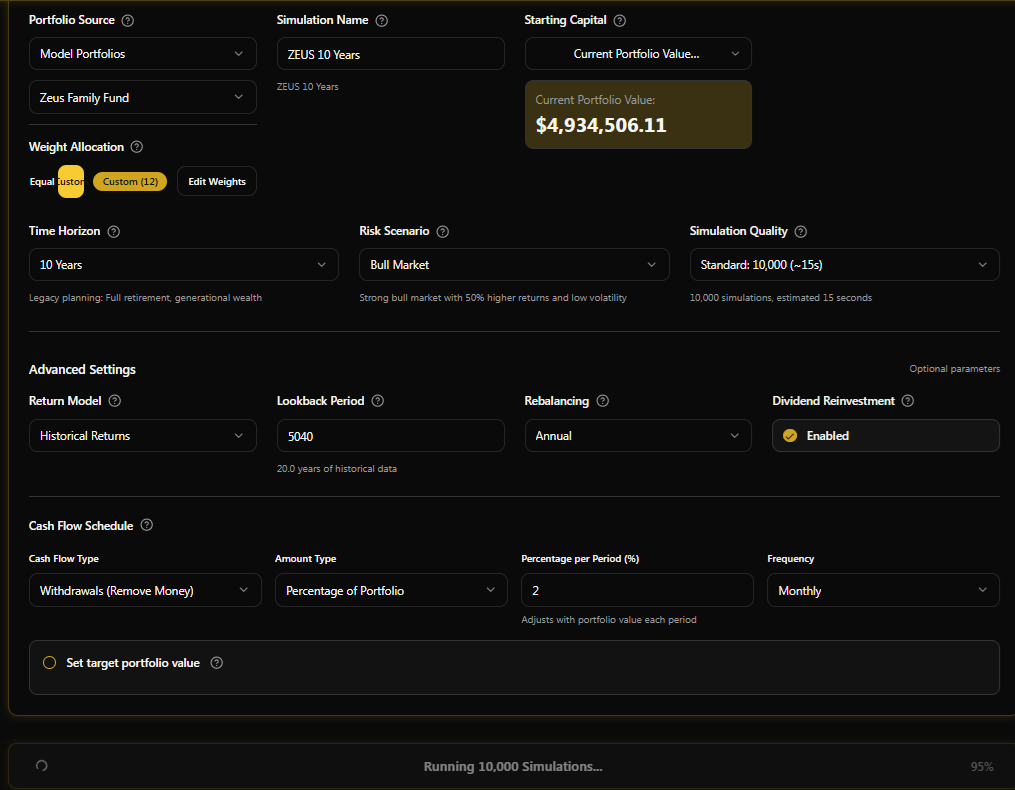Click Percentage per Period input field
This screenshot has width=1015, height=790.
pos(637,590)
